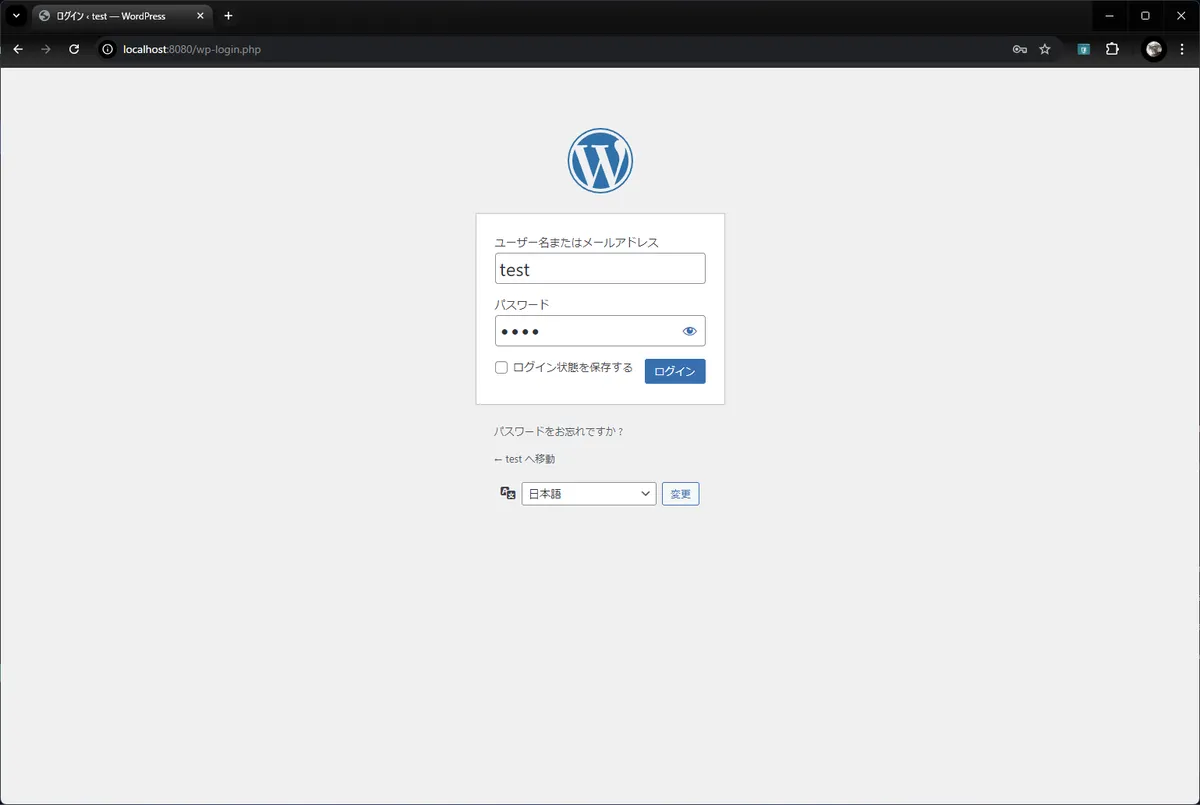Screen dimensions: 1200x805
Task: Open the 日本語 language dropdown
Action: (x=589, y=494)
